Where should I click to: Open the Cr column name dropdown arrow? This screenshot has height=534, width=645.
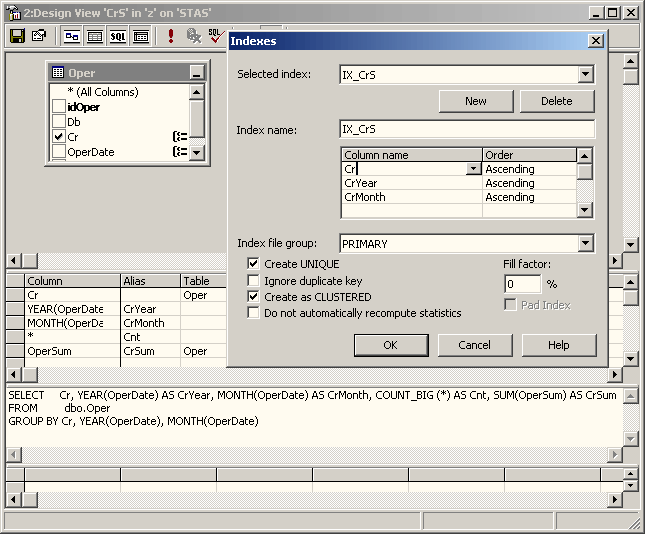coord(473,170)
